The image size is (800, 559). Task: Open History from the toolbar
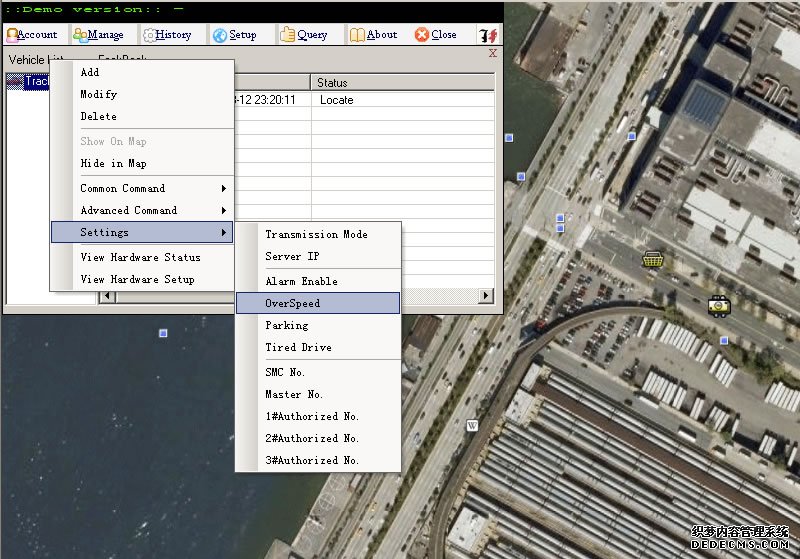point(166,35)
